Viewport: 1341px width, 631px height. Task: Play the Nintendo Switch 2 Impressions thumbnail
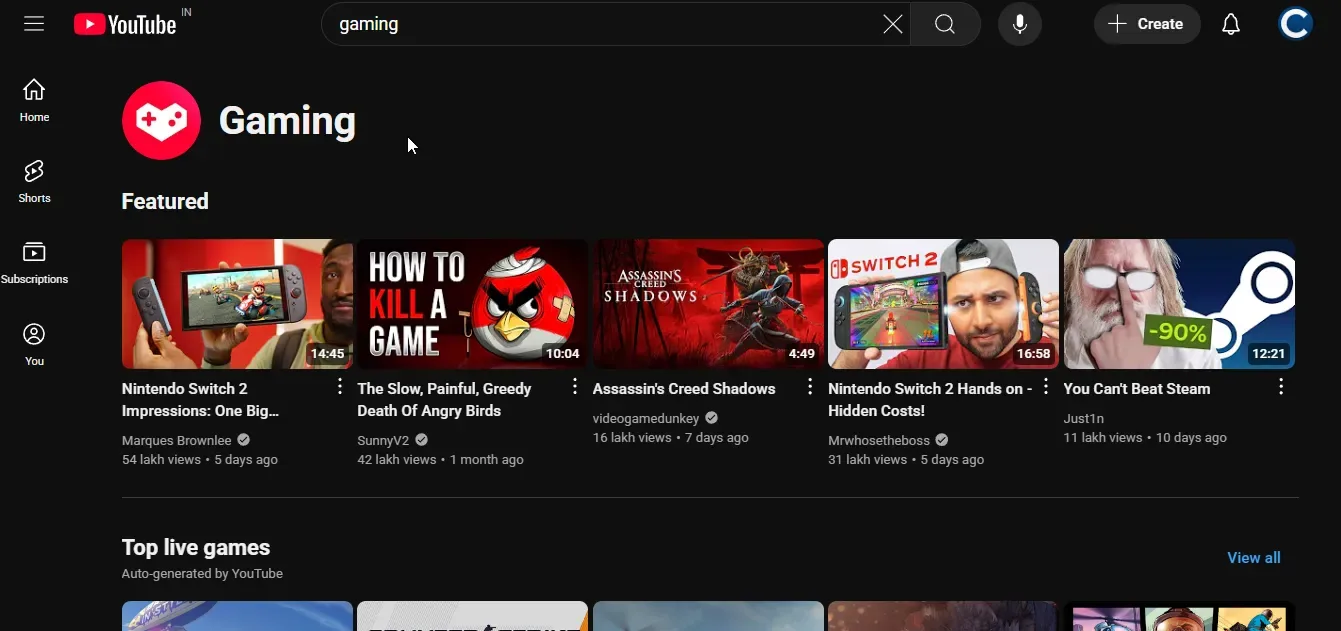coord(237,304)
